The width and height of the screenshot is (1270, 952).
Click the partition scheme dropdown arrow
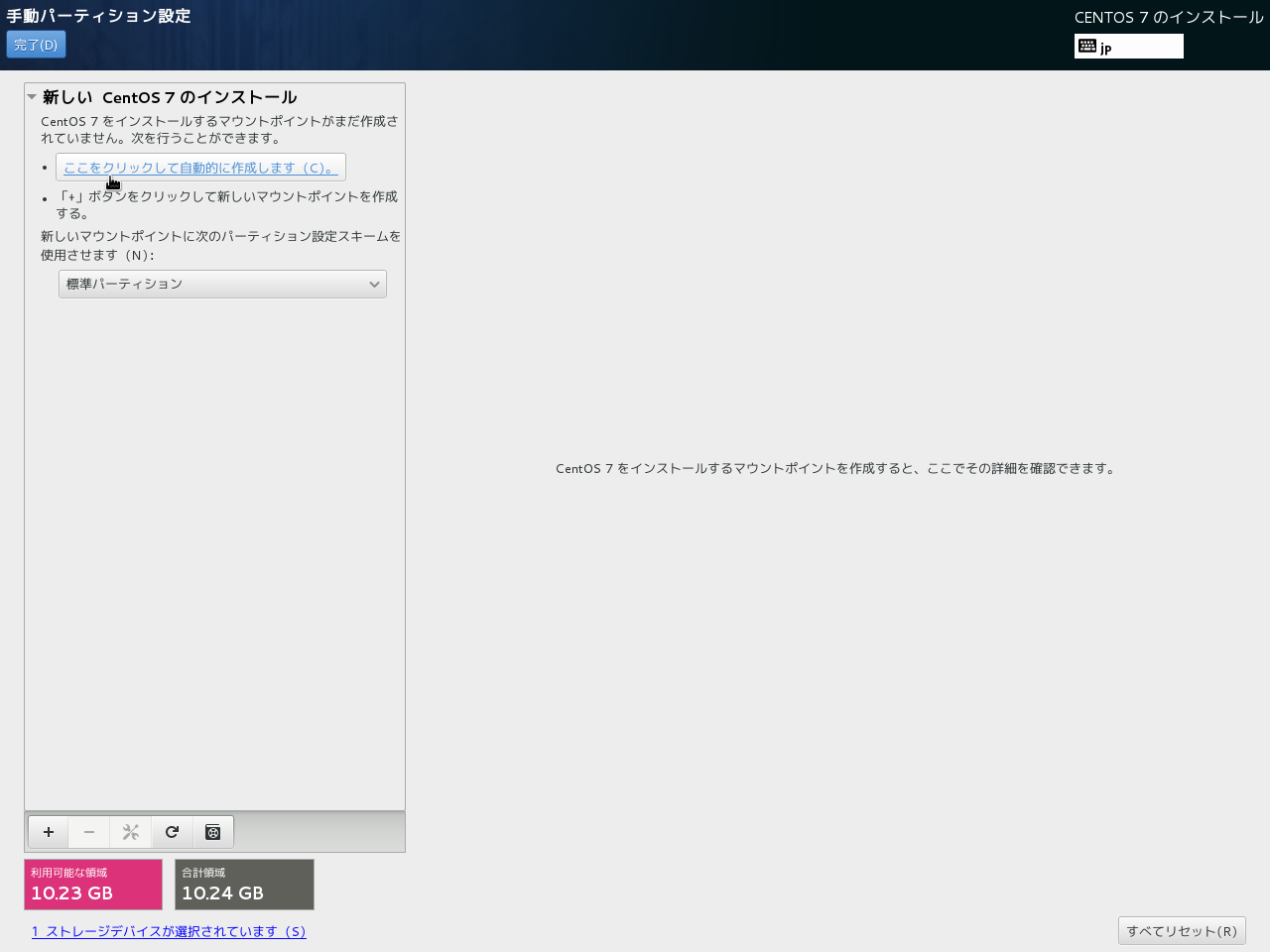tap(374, 285)
